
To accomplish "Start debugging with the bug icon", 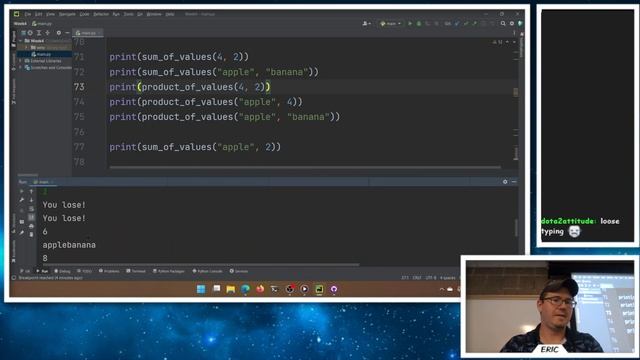I will point(419,24).
